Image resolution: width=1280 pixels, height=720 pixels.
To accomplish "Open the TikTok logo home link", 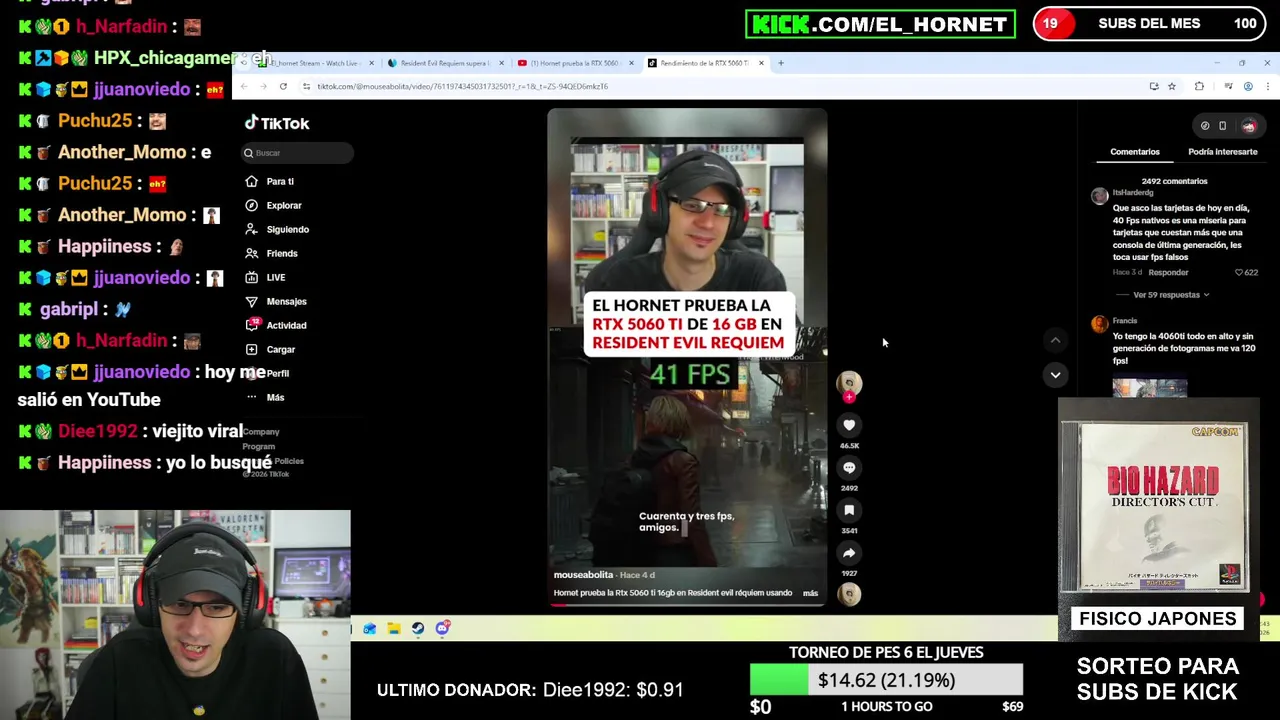I will [x=277, y=123].
